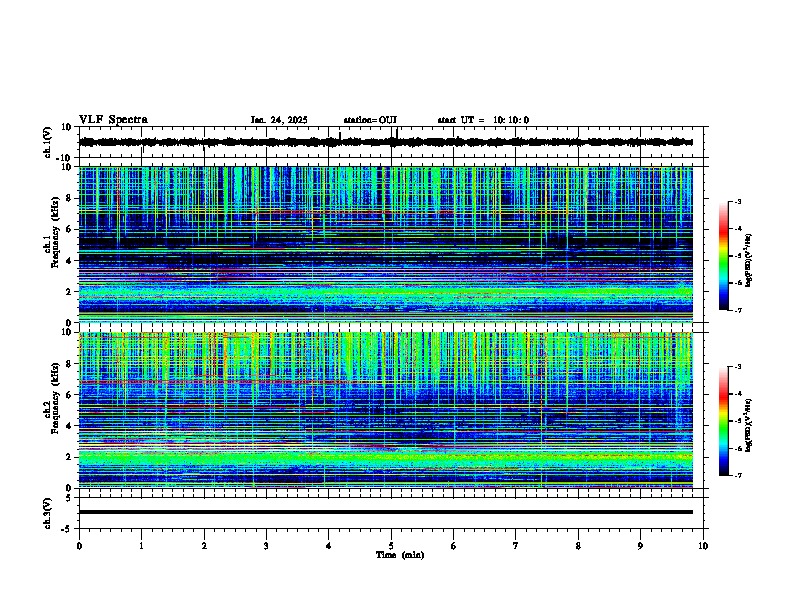Screen dimensions: 792x612
Task: Click time axis tick label "5"
Action: click(391, 546)
